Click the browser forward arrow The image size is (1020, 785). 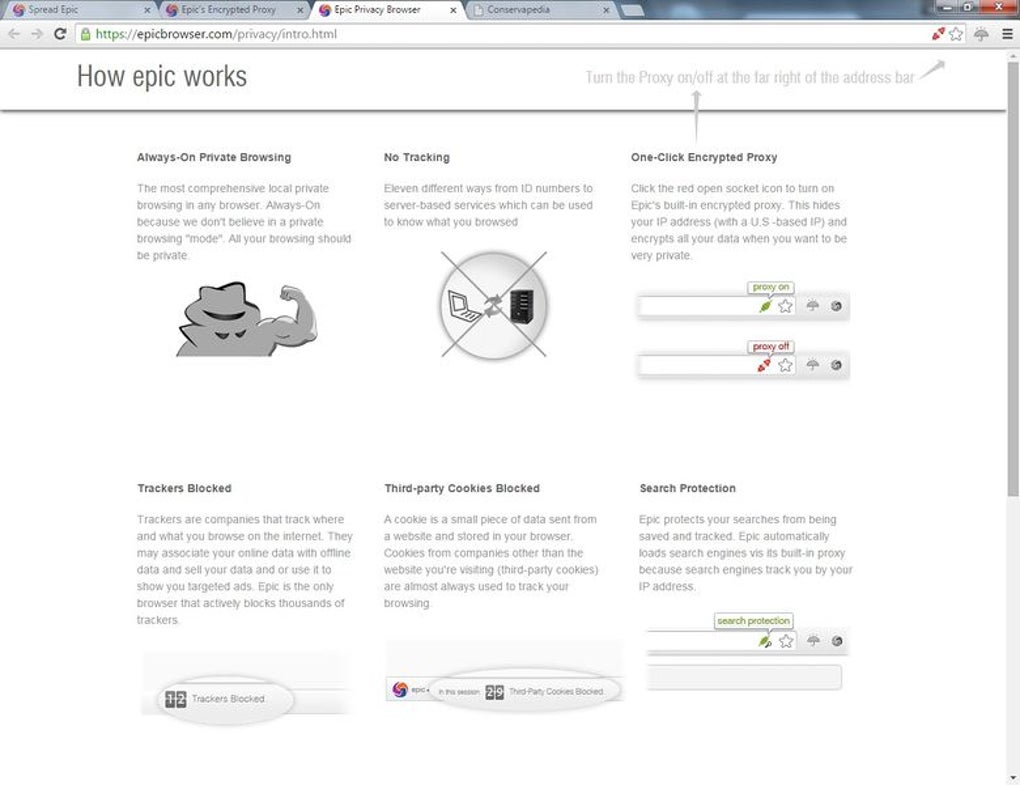click(37, 34)
